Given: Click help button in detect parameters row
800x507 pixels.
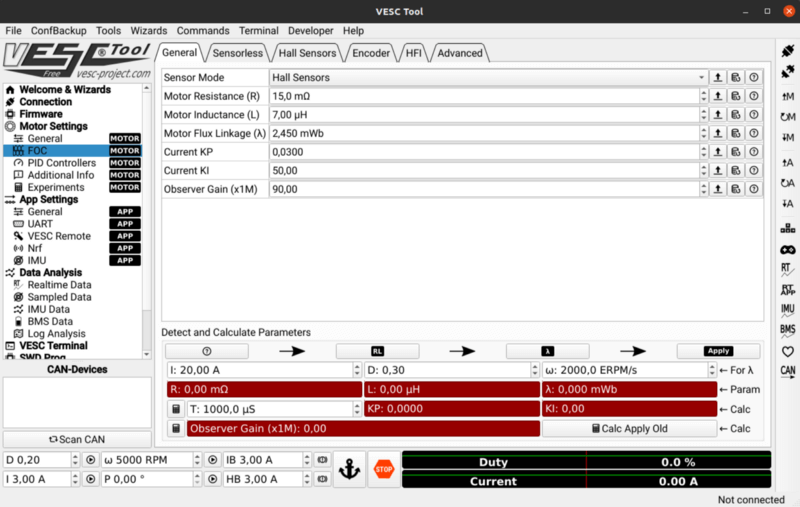Looking at the screenshot, I should pos(207,351).
